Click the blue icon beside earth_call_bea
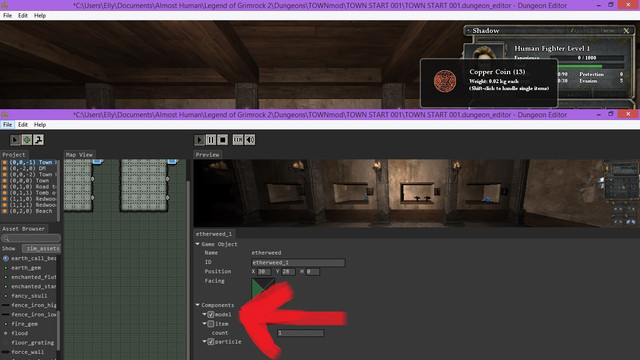This screenshot has width=640, height=360. 6,258
